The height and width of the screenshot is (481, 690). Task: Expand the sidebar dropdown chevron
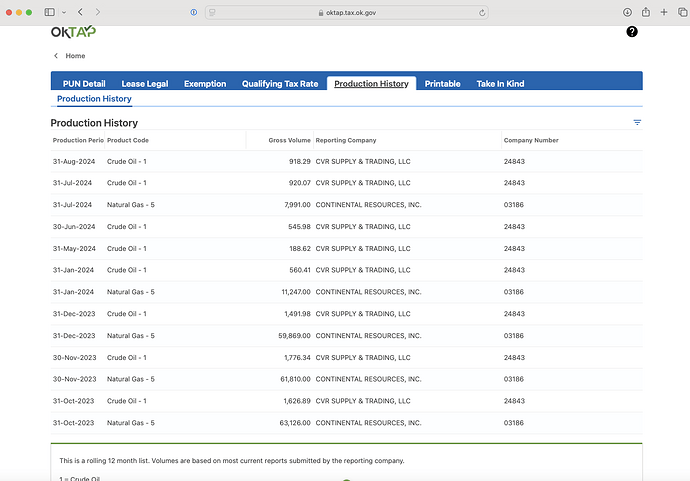click(66, 12)
